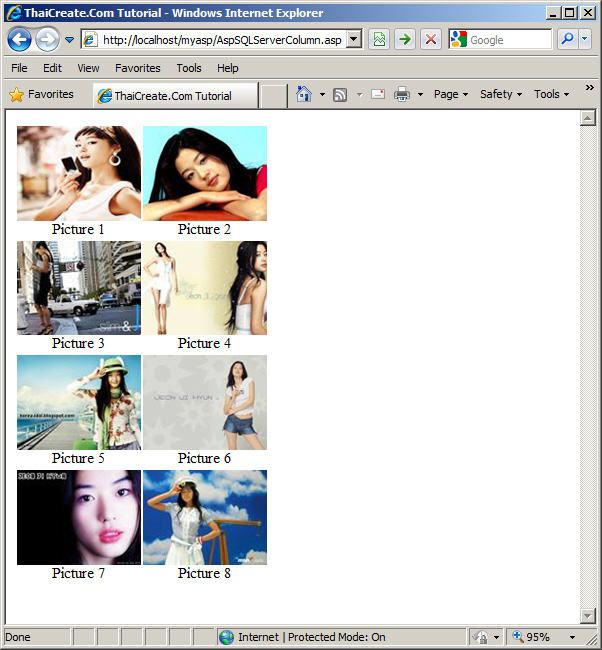Screen dimensions: 602x650
Task: Click the browser Back arrow button
Action: click(20, 39)
